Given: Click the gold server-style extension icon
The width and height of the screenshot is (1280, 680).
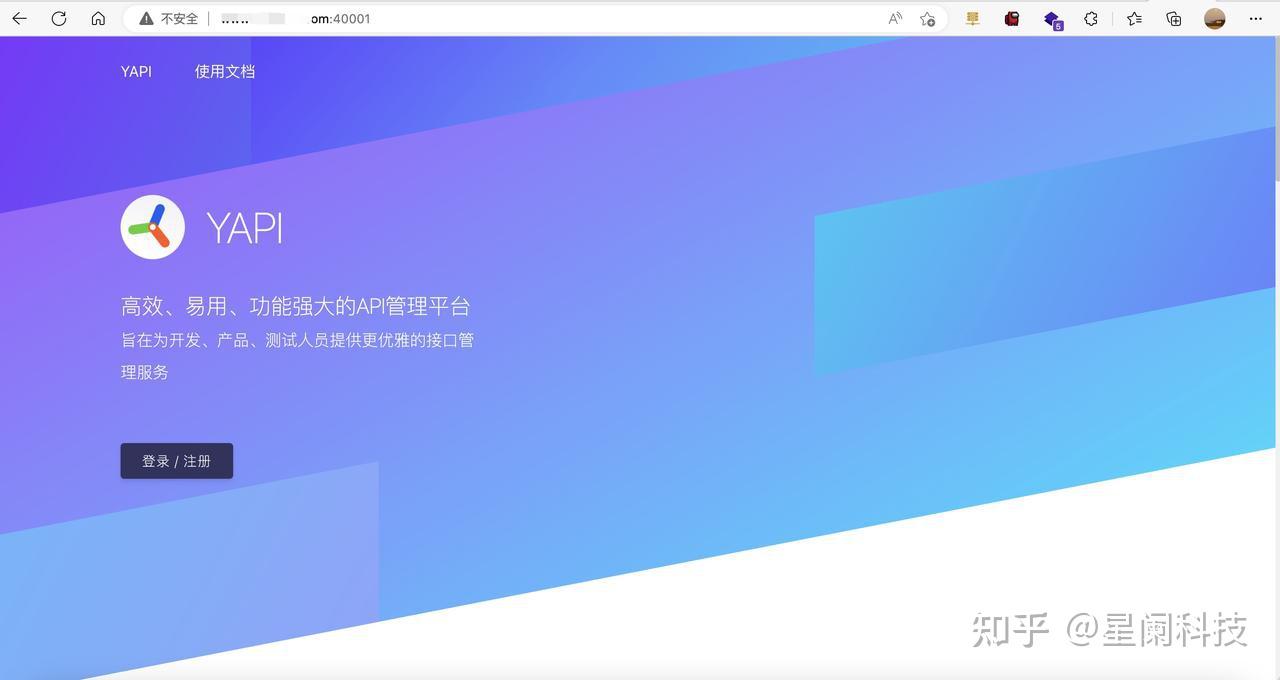Looking at the screenshot, I should tap(971, 18).
